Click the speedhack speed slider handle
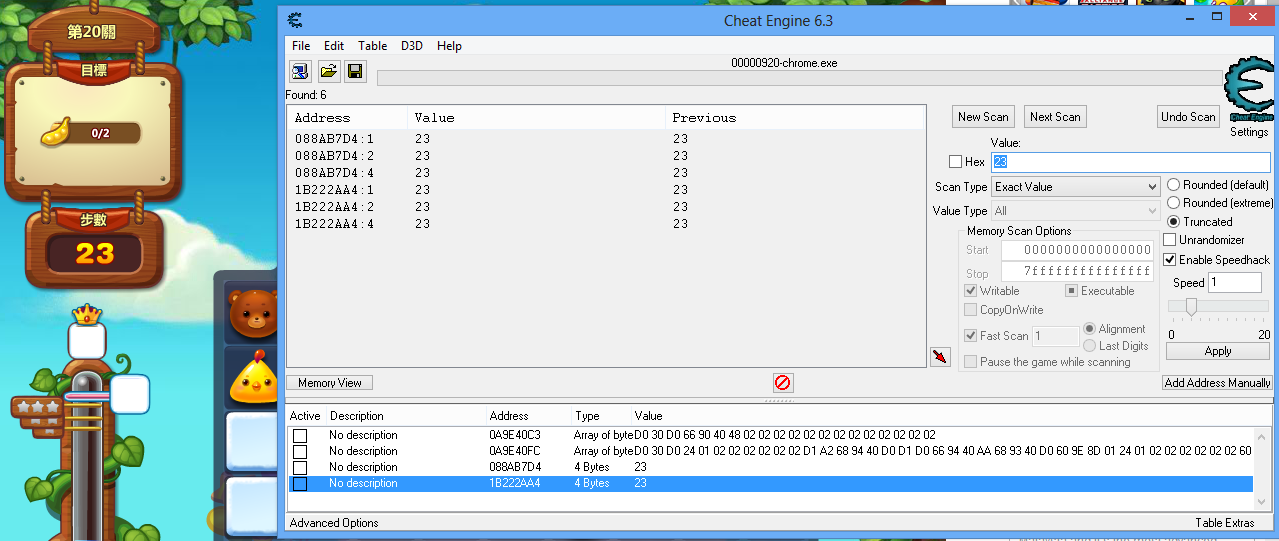The image size is (1279, 541). pos(1192,306)
